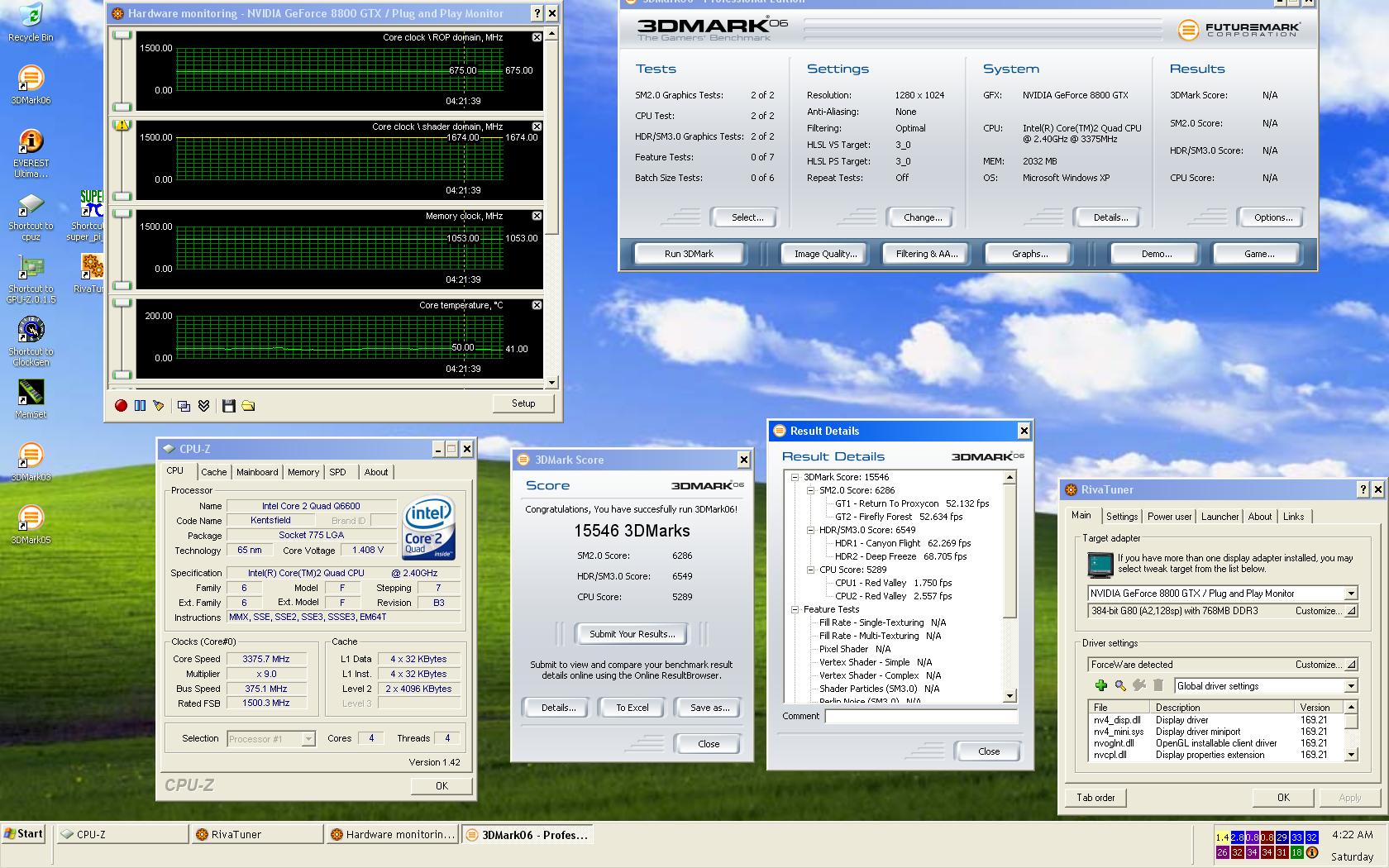Click the info tray icon near the clock
1389x868 pixels.
click(x=1312, y=852)
